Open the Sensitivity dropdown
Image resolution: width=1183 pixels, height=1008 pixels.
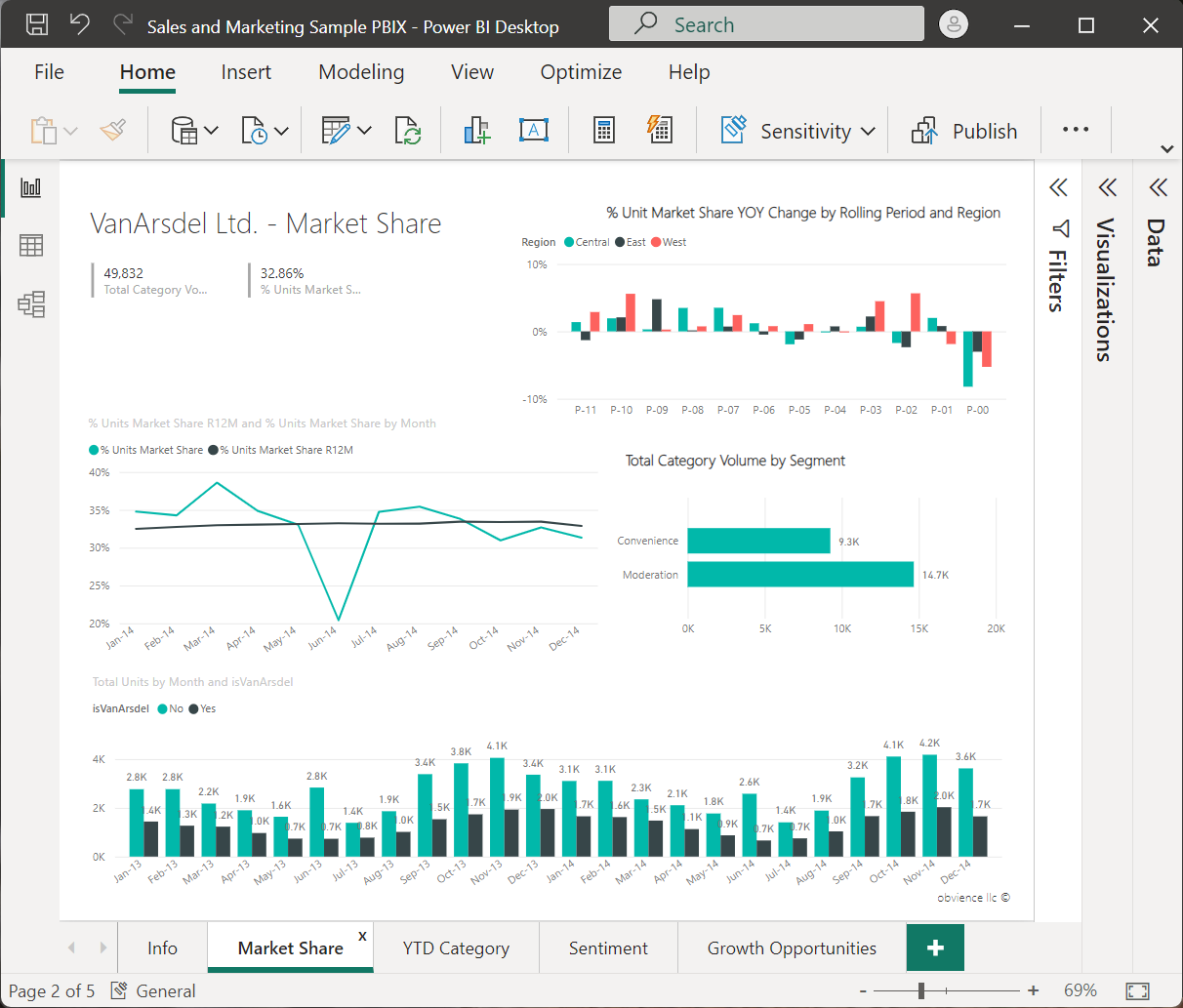pyautogui.click(x=798, y=131)
